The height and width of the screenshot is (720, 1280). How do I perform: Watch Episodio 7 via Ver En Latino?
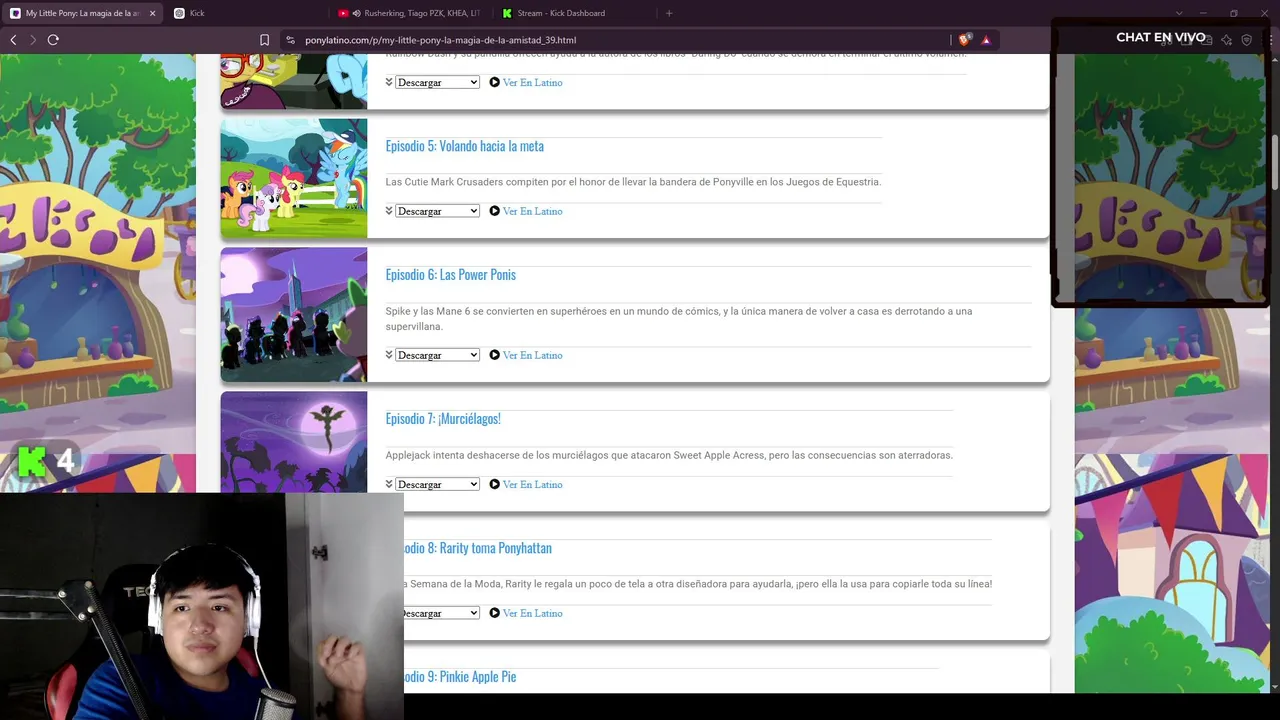tap(532, 484)
